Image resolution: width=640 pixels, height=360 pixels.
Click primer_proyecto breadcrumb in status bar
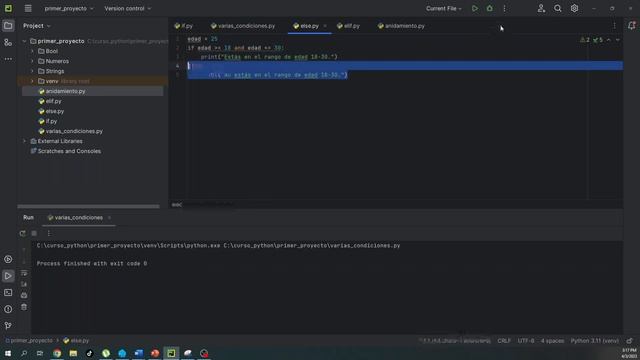[31, 340]
